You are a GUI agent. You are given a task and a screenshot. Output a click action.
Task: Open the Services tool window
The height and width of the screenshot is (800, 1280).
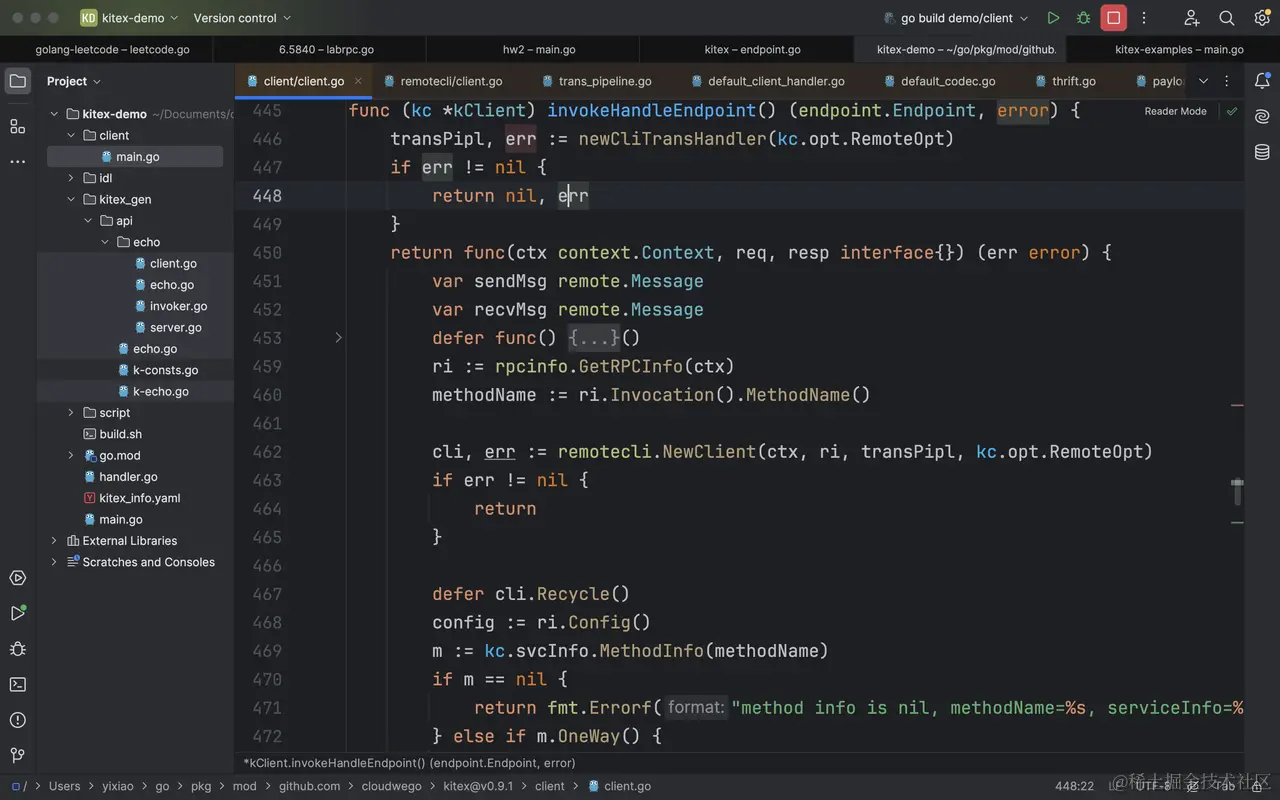coord(18,578)
